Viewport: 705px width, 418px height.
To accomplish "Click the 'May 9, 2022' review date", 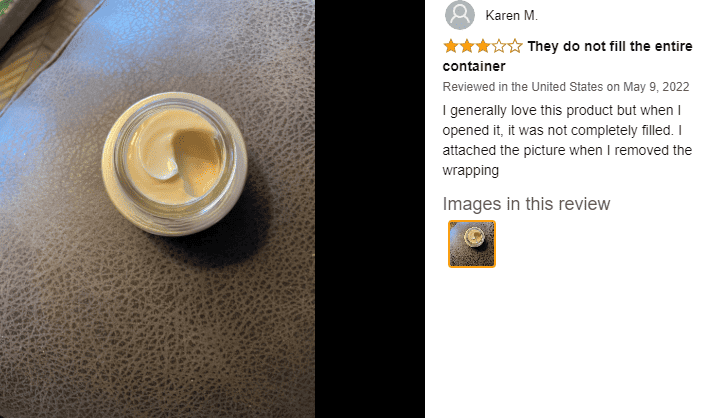I will [656, 87].
